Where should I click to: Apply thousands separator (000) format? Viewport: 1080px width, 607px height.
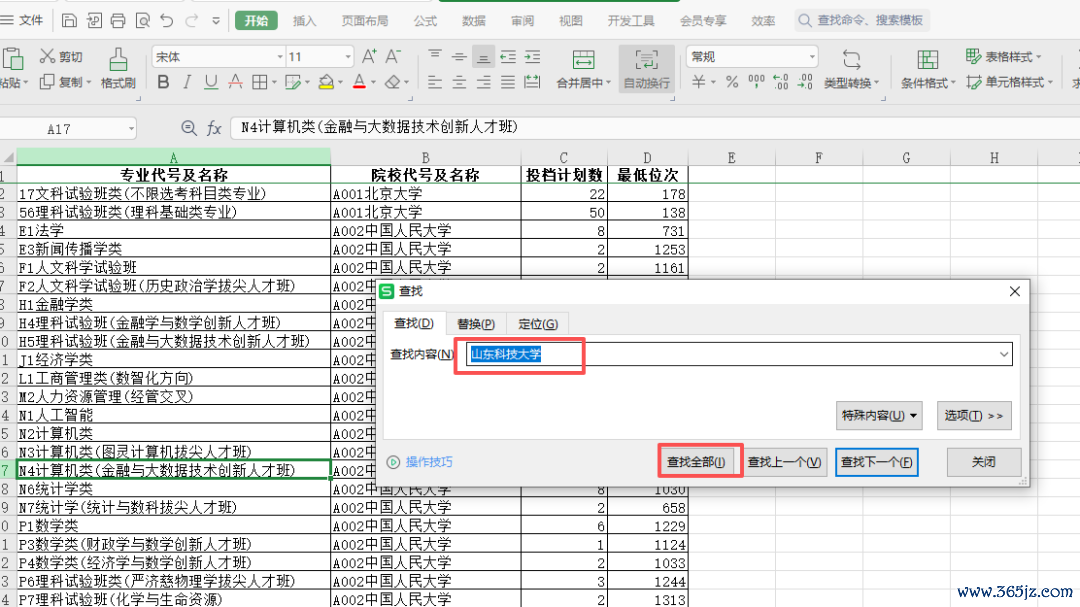pos(756,83)
